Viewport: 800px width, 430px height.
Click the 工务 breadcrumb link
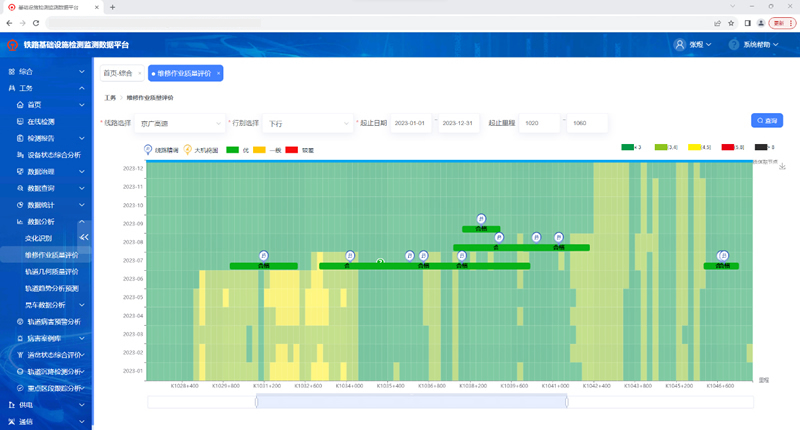click(x=110, y=98)
